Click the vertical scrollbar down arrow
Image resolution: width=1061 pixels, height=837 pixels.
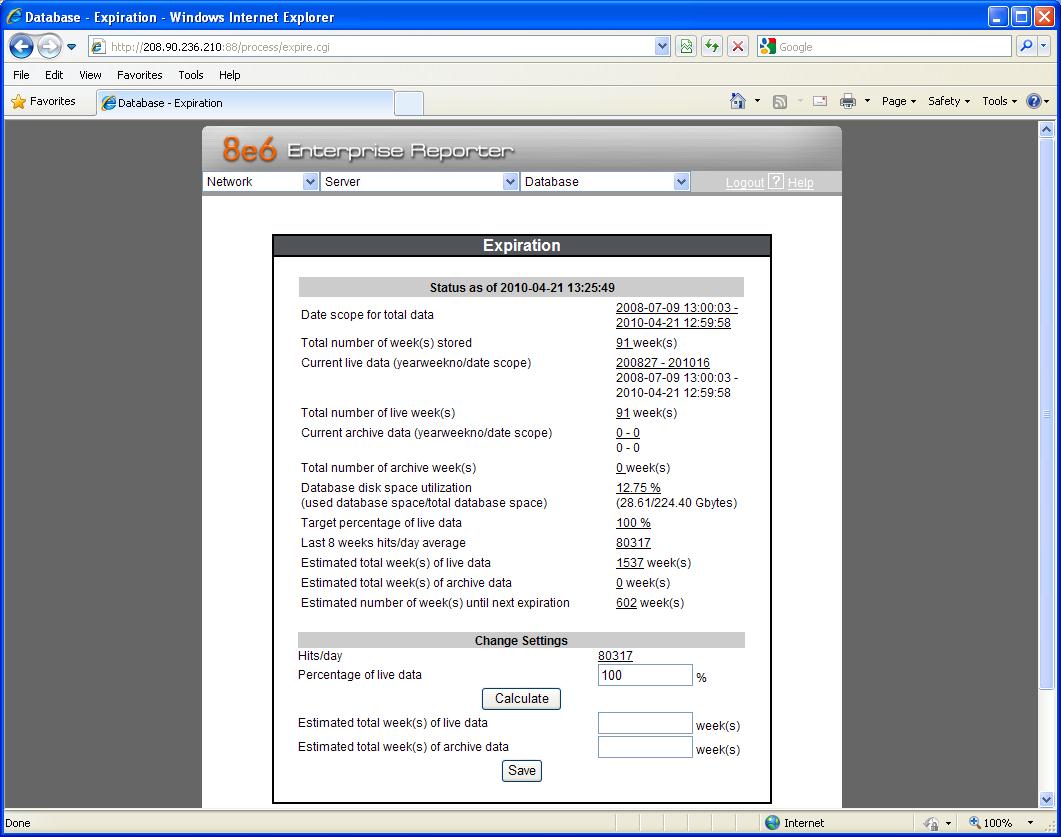coord(1047,799)
